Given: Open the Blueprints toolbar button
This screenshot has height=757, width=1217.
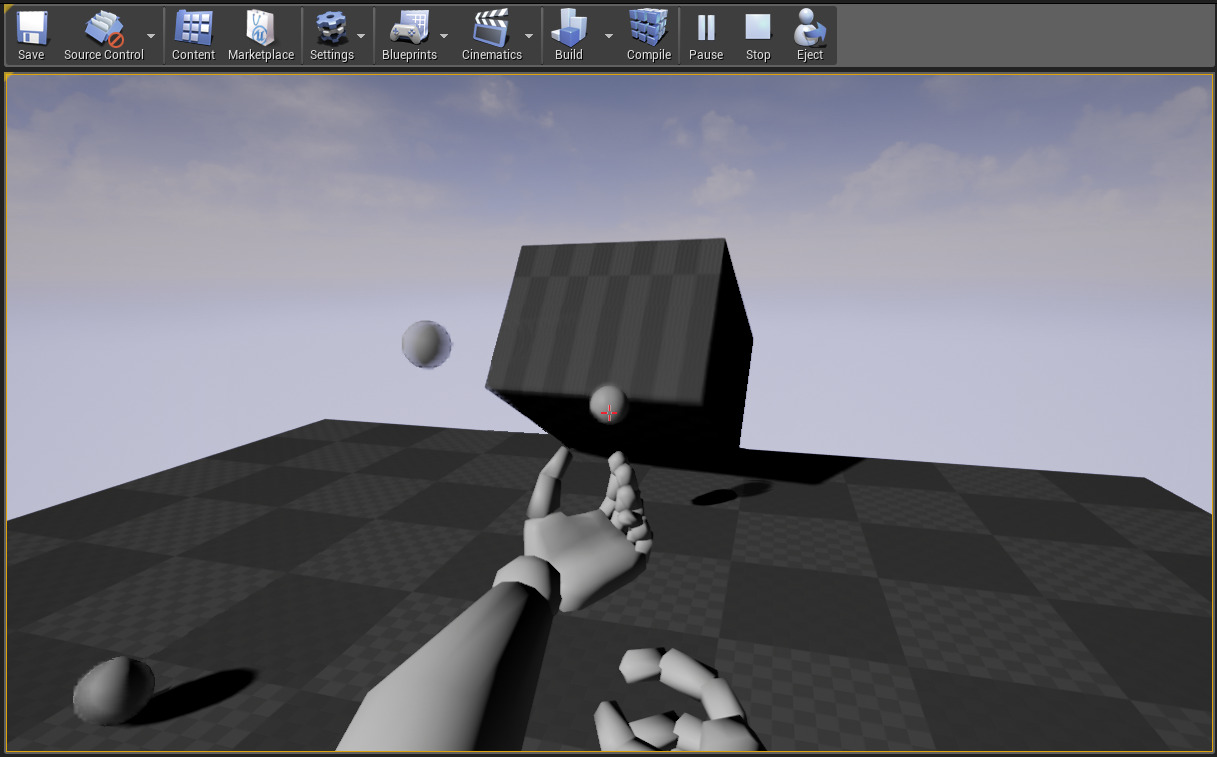Looking at the screenshot, I should click(409, 36).
